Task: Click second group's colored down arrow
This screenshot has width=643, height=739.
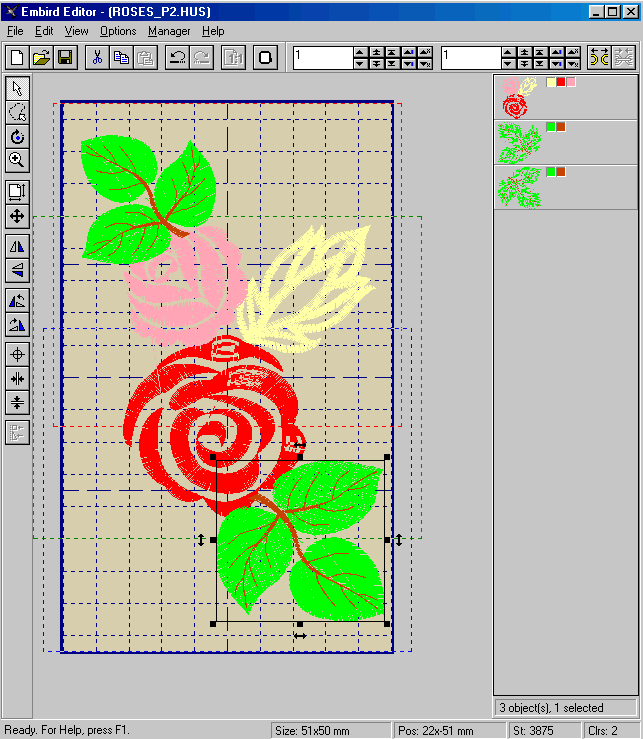Action: tap(557, 64)
